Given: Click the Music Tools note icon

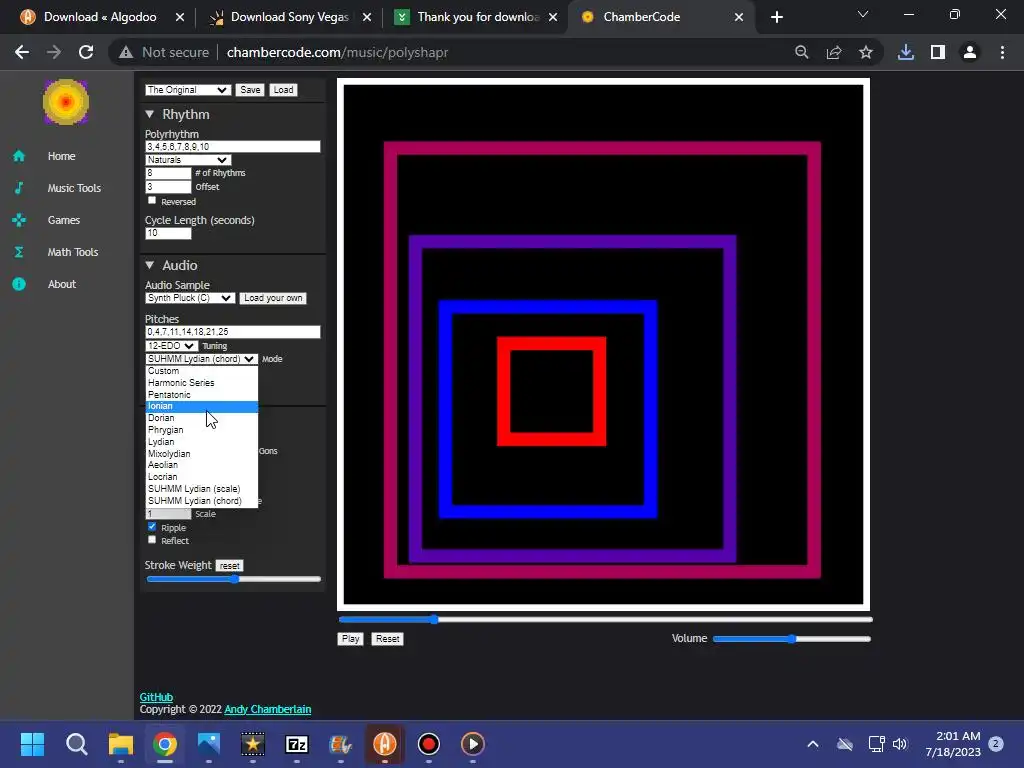Looking at the screenshot, I should click(19, 188).
